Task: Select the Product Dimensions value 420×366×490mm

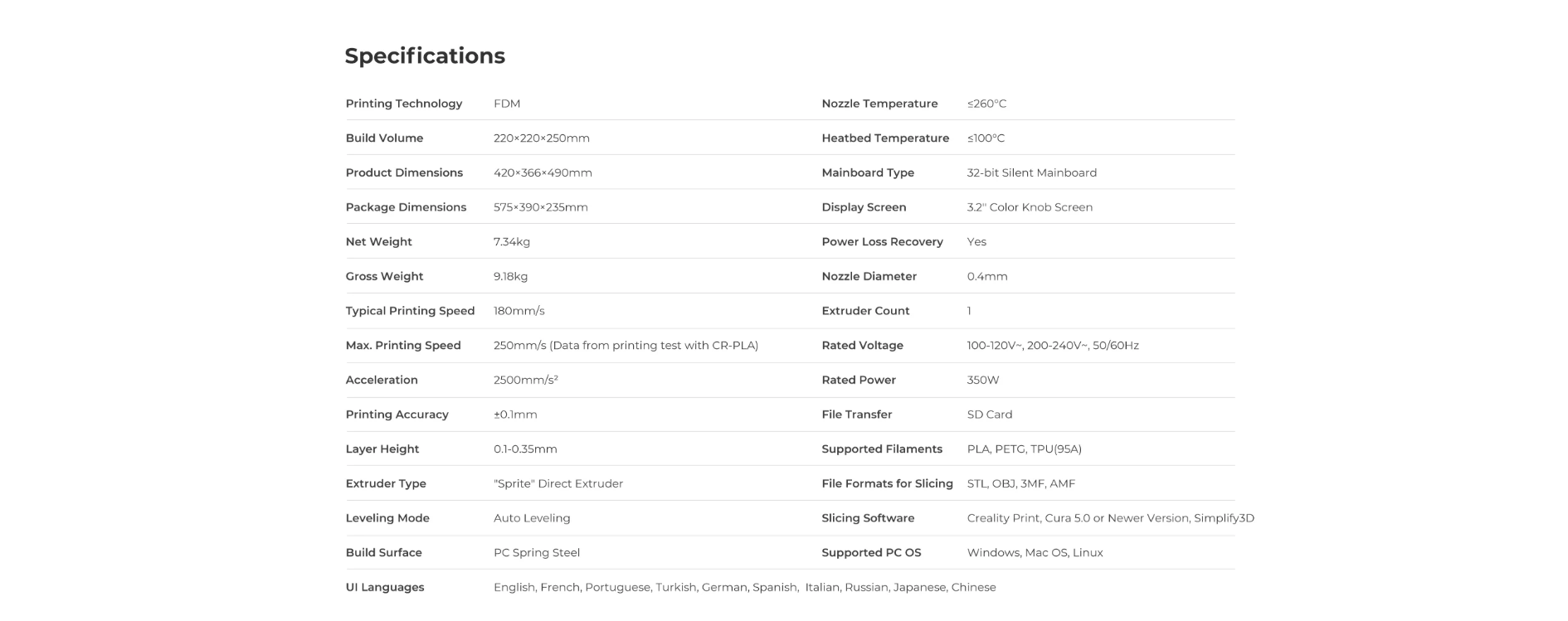Action: tap(543, 172)
